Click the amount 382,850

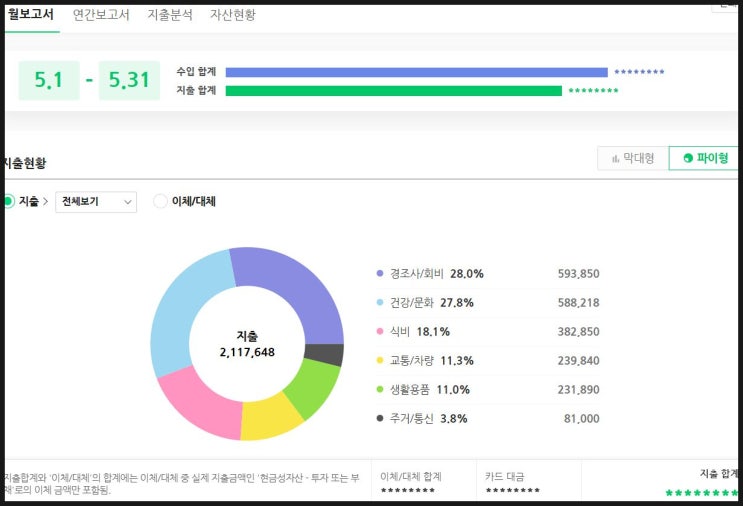click(579, 332)
